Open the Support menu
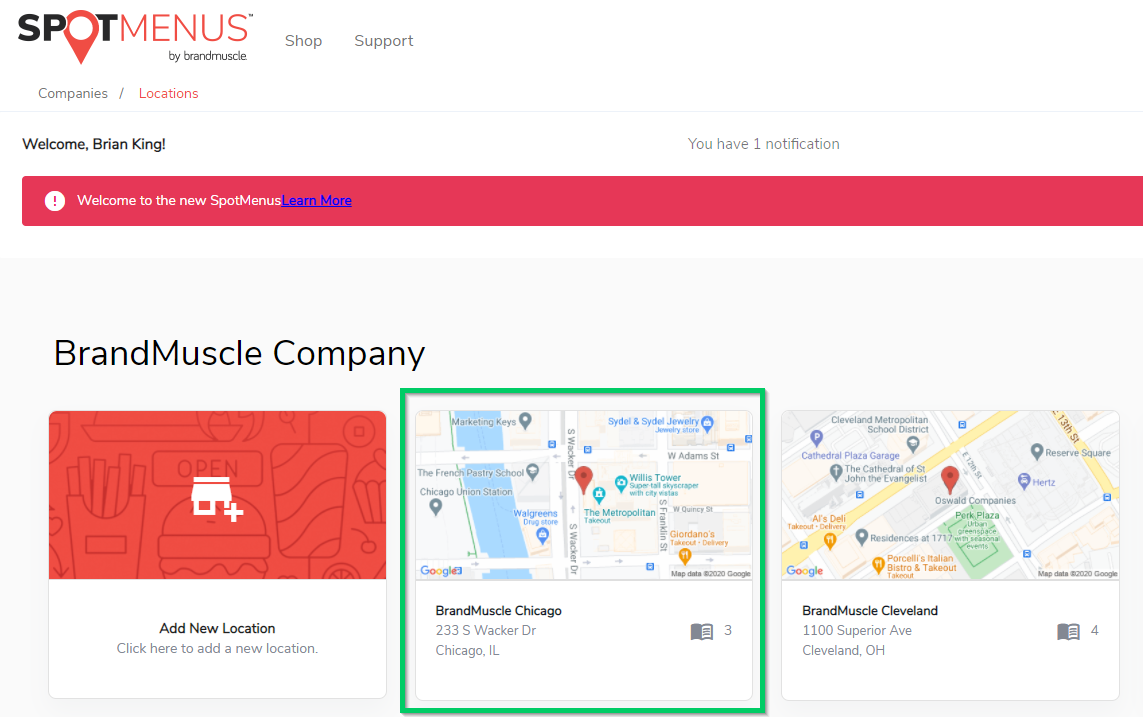This screenshot has height=717, width=1143. [383, 41]
